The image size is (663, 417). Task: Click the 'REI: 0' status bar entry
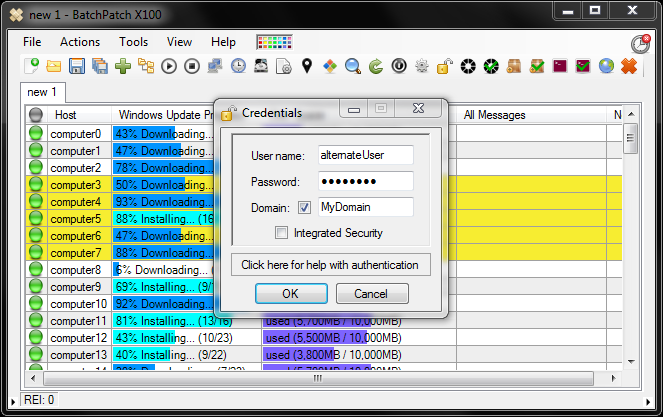(39, 400)
